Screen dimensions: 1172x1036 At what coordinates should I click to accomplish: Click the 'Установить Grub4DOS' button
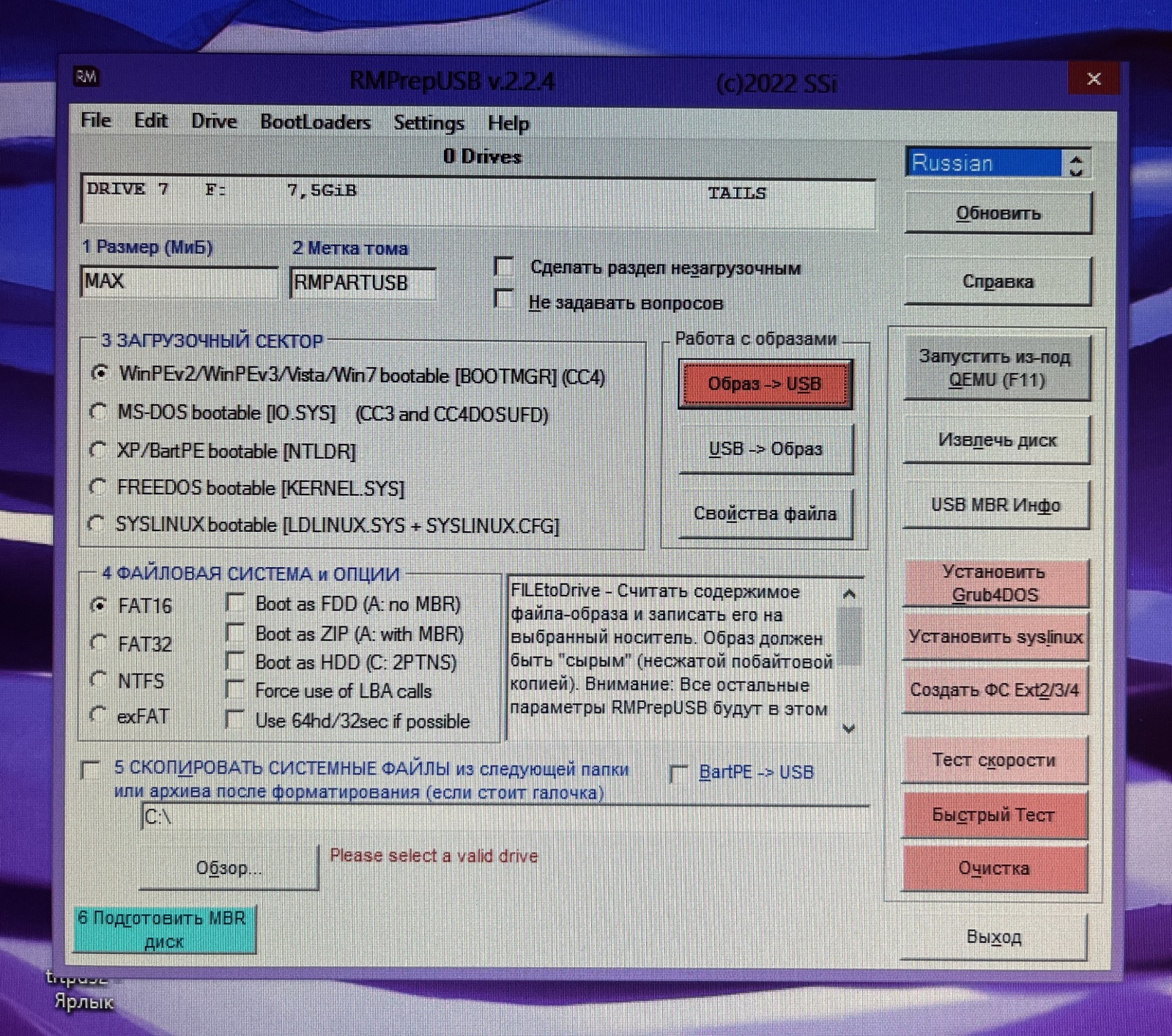(x=995, y=582)
